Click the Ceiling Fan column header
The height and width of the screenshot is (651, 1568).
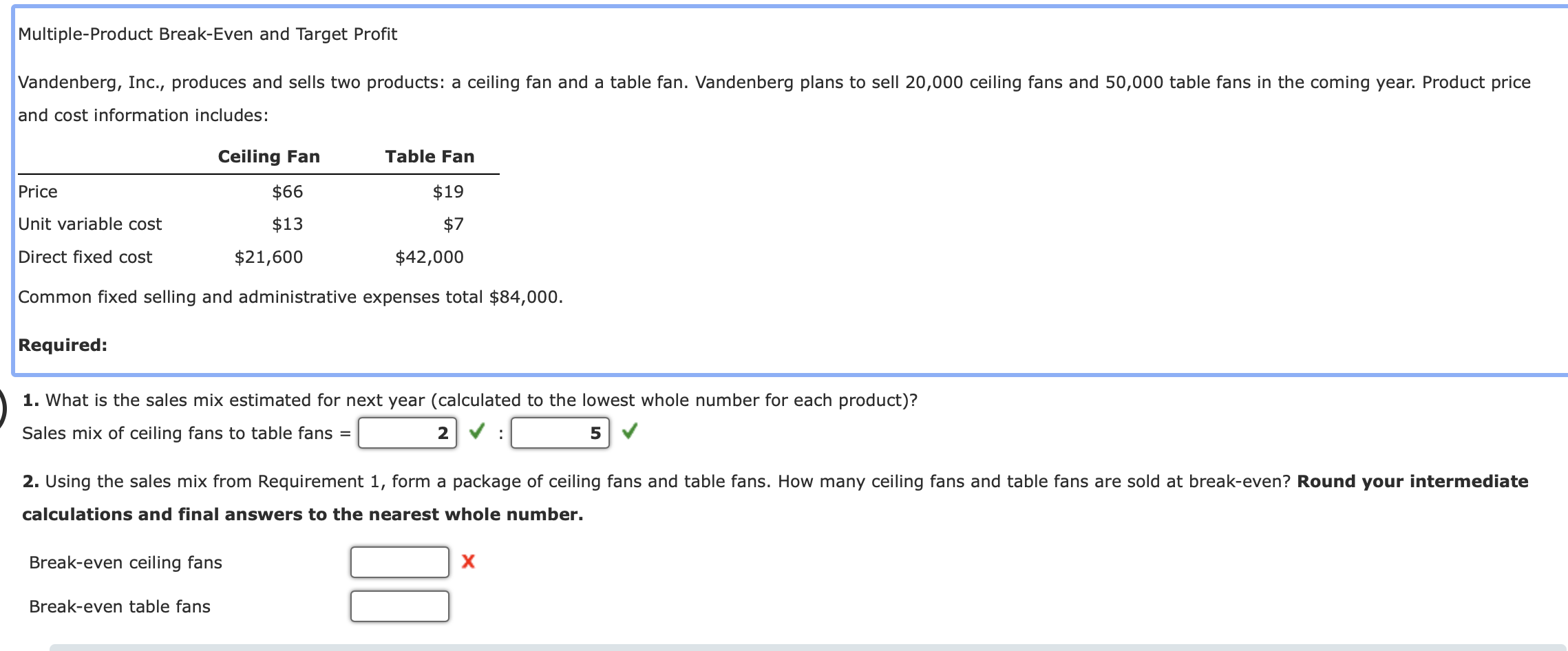(270, 156)
